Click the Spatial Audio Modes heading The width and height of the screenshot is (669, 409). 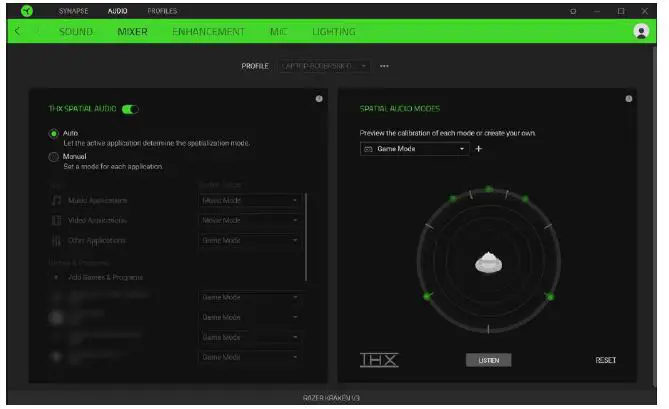click(399, 109)
